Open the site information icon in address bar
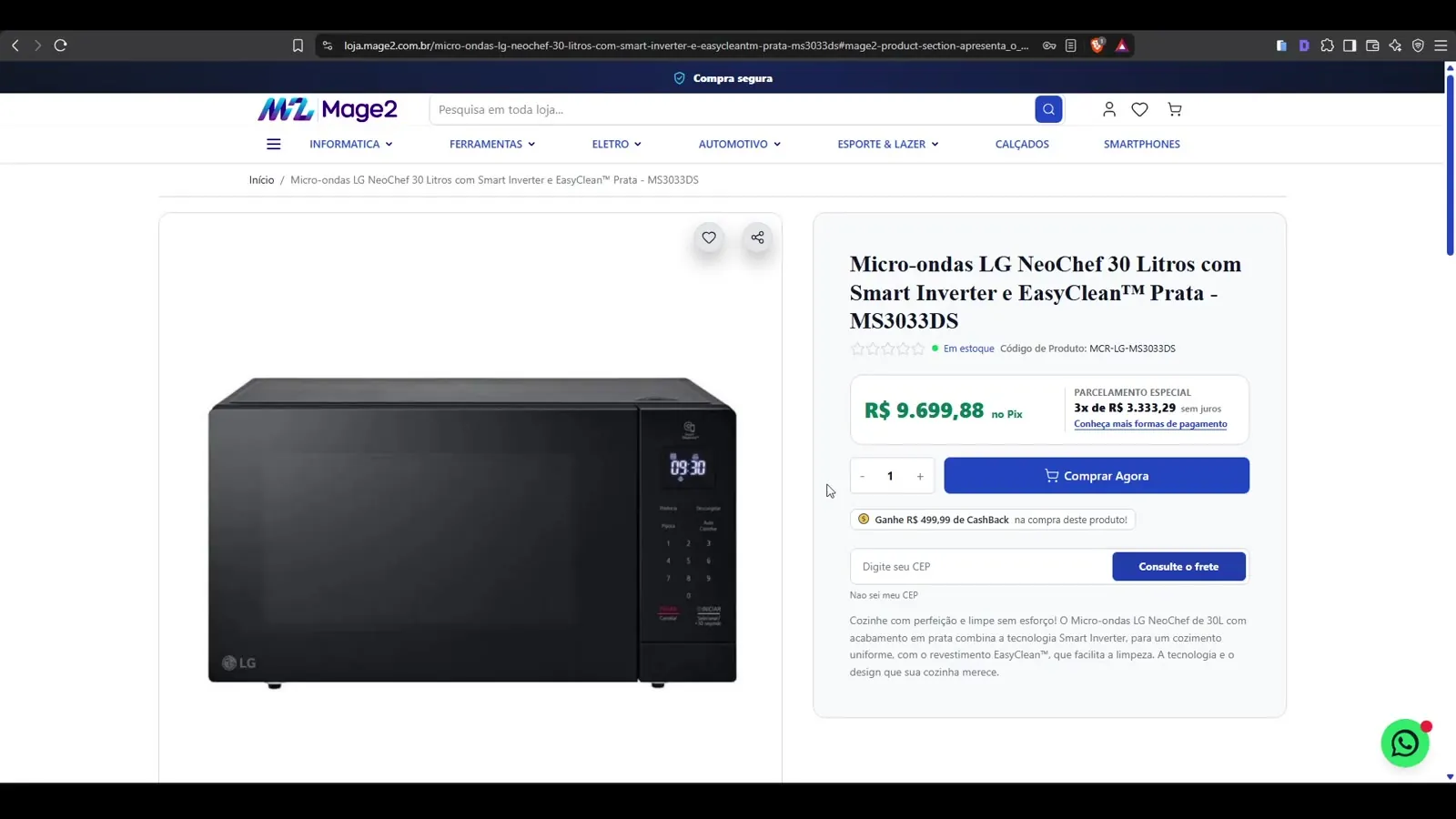The width and height of the screenshot is (1456, 819). [328, 45]
